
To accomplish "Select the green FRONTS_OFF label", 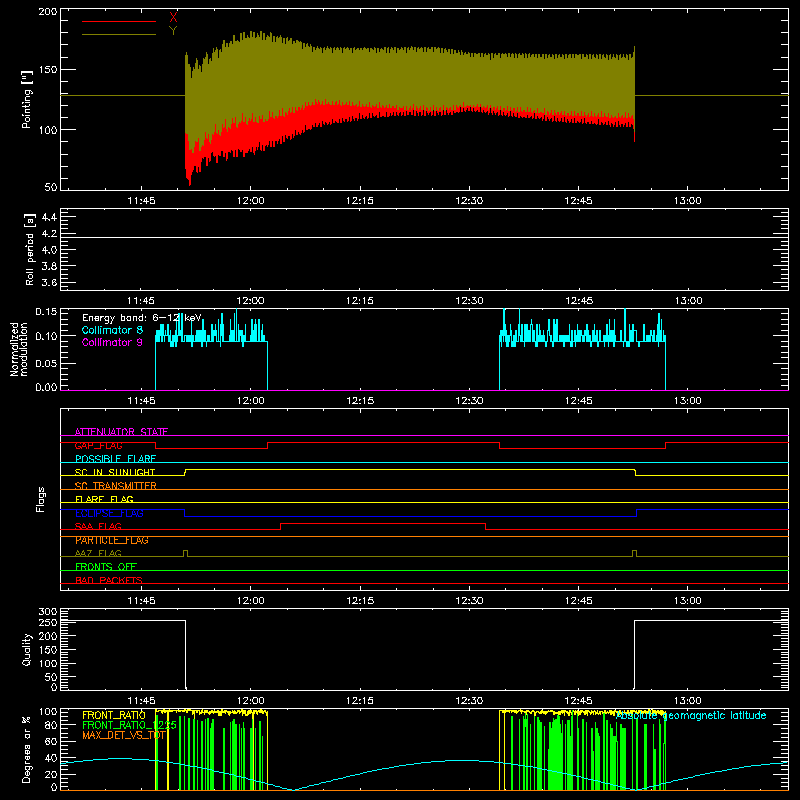I will (x=106, y=567).
